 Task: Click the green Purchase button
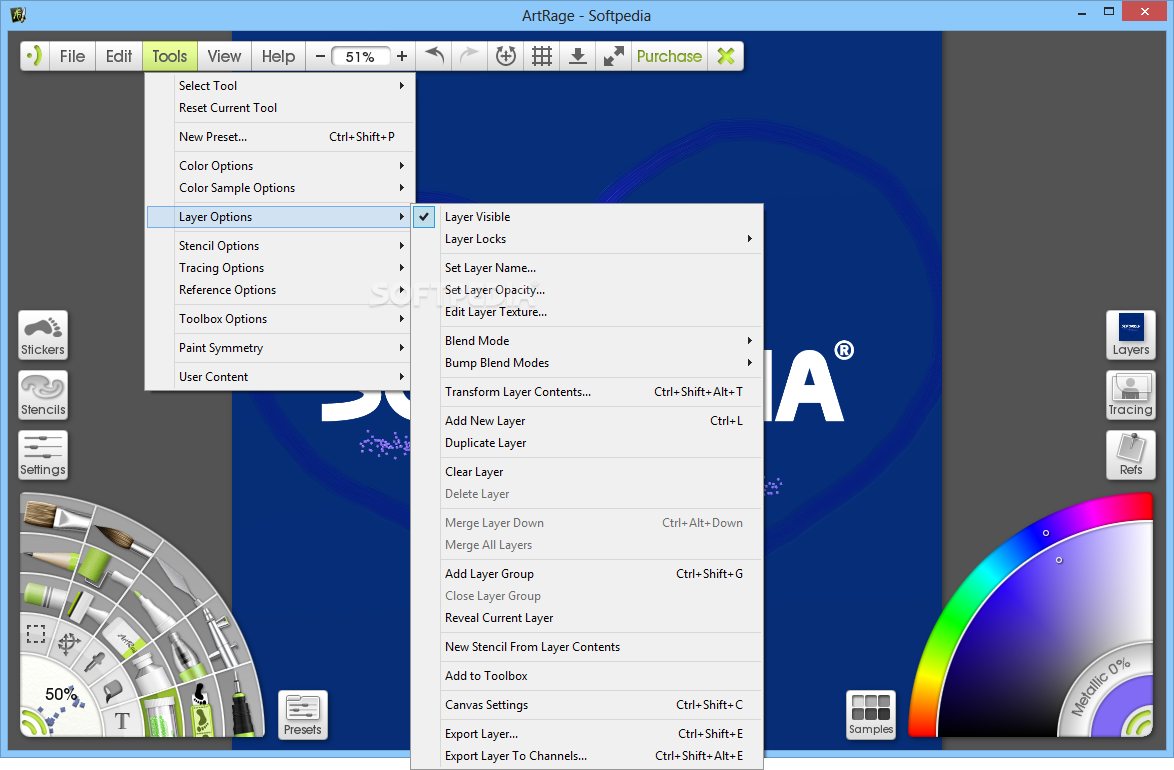click(669, 56)
